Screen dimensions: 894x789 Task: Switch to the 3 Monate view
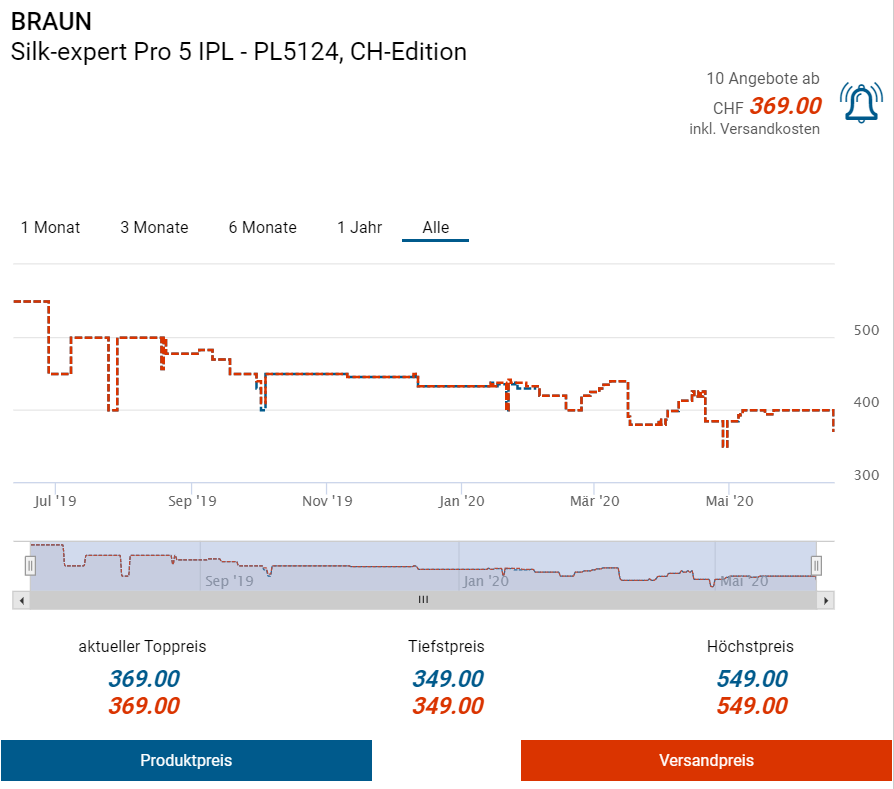(x=154, y=228)
